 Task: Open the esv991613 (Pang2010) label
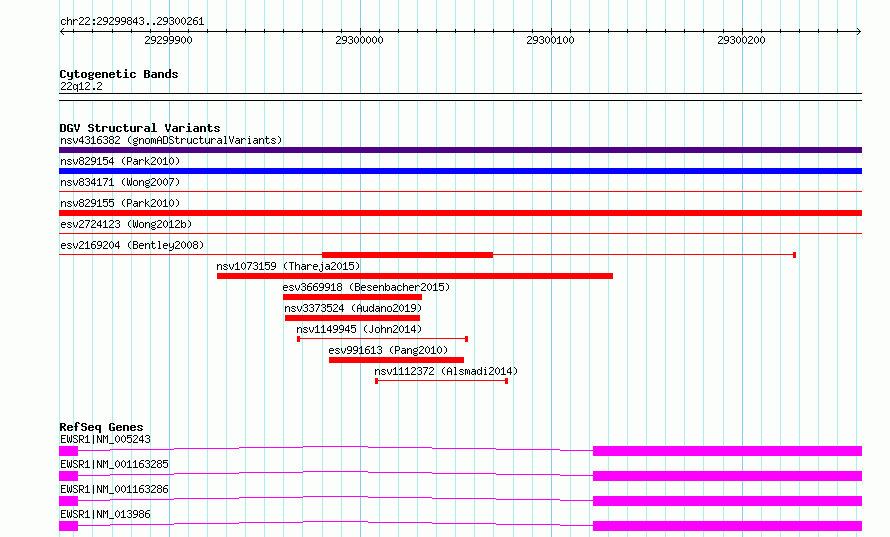[388, 350]
